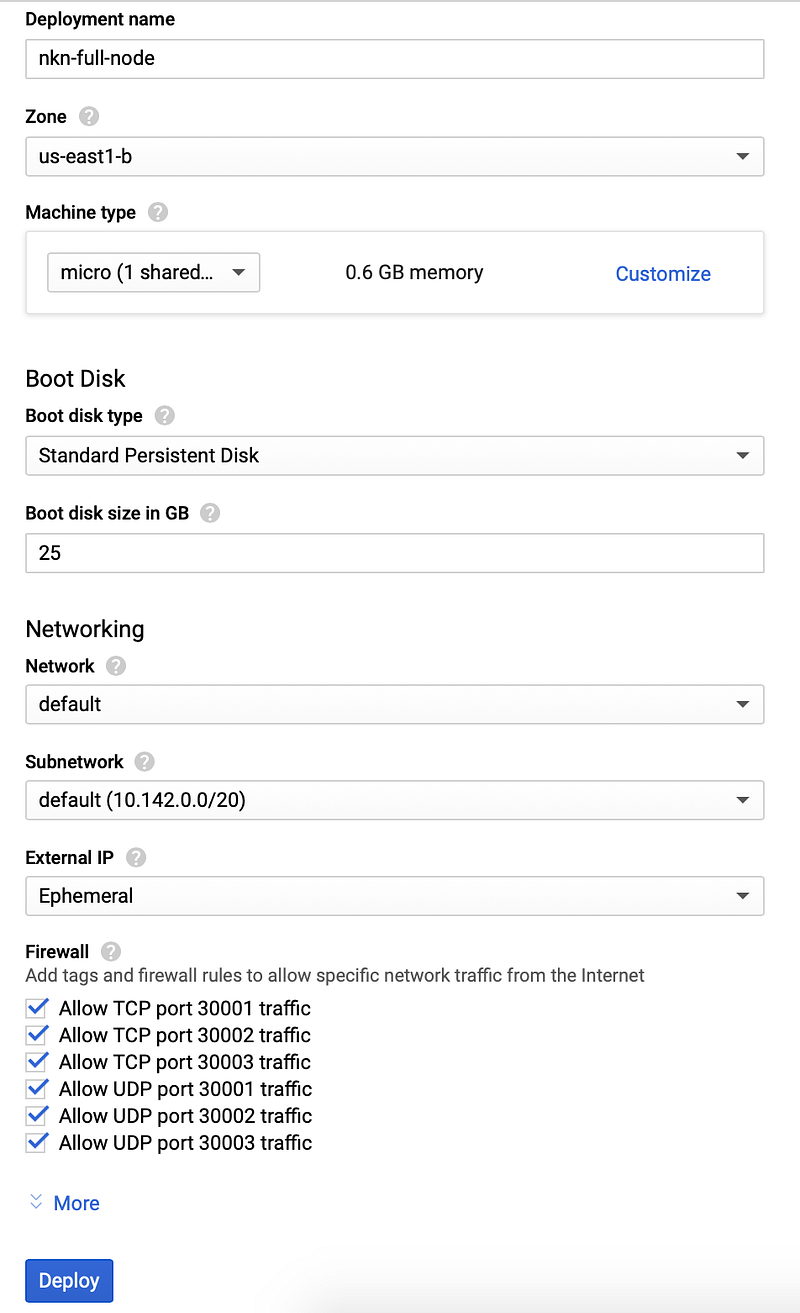
Task: Open the Zone dropdown showing us-east1-b
Action: click(394, 156)
